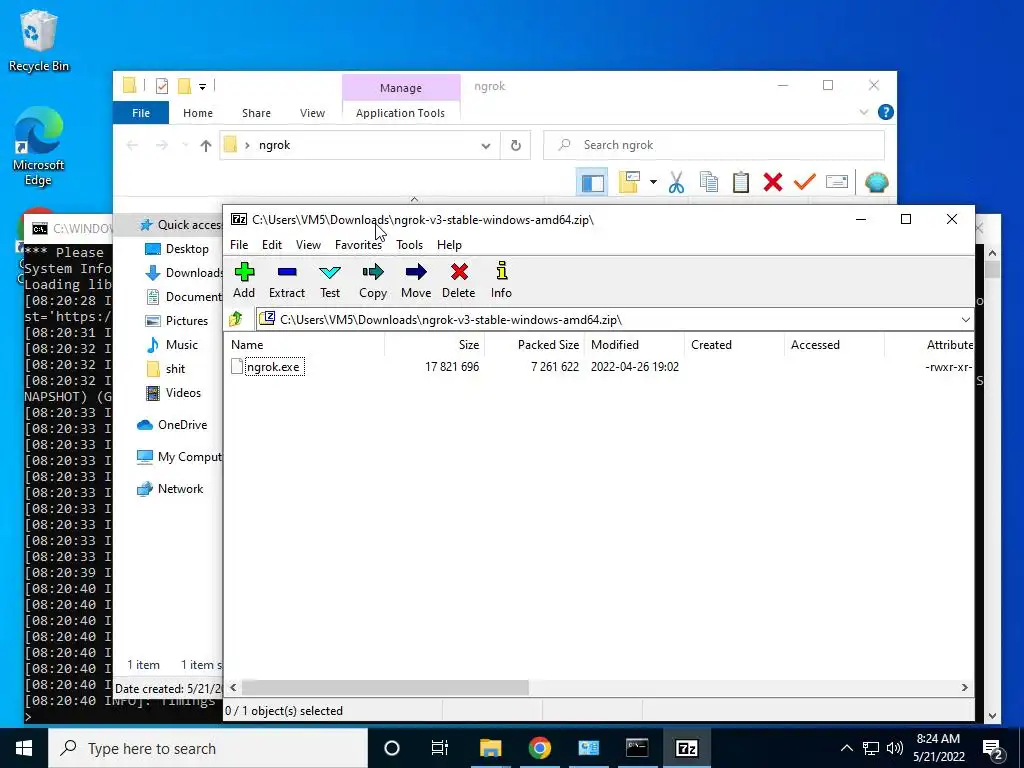The image size is (1024, 768).
Task: Sort by the Modified column header
Action: [x=634, y=345]
